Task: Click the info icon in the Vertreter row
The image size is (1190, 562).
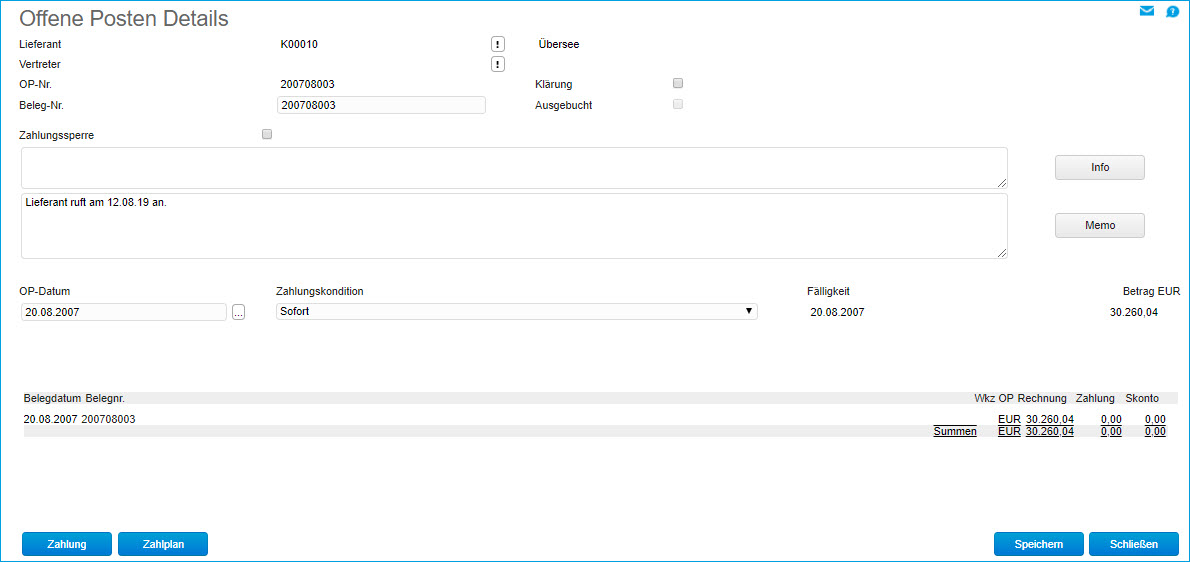Action: (497, 64)
